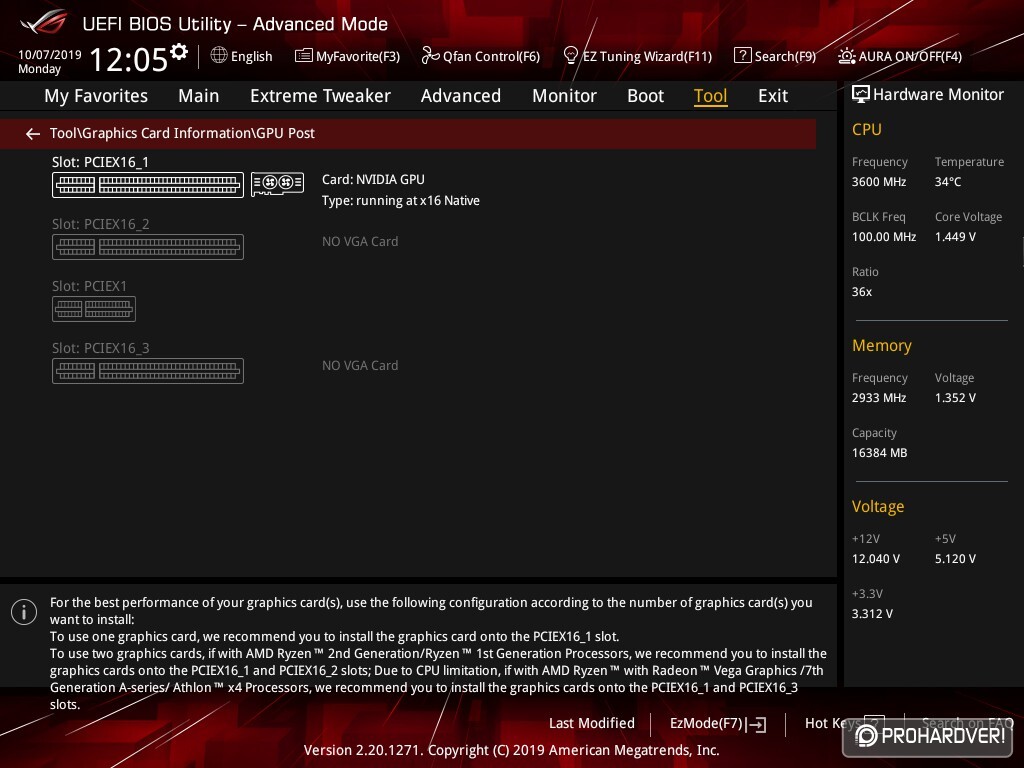This screenshot has width=1024, height=768.
Task: Select the PCIEX16_1 slot graphic
Action: tap(148, 185)
